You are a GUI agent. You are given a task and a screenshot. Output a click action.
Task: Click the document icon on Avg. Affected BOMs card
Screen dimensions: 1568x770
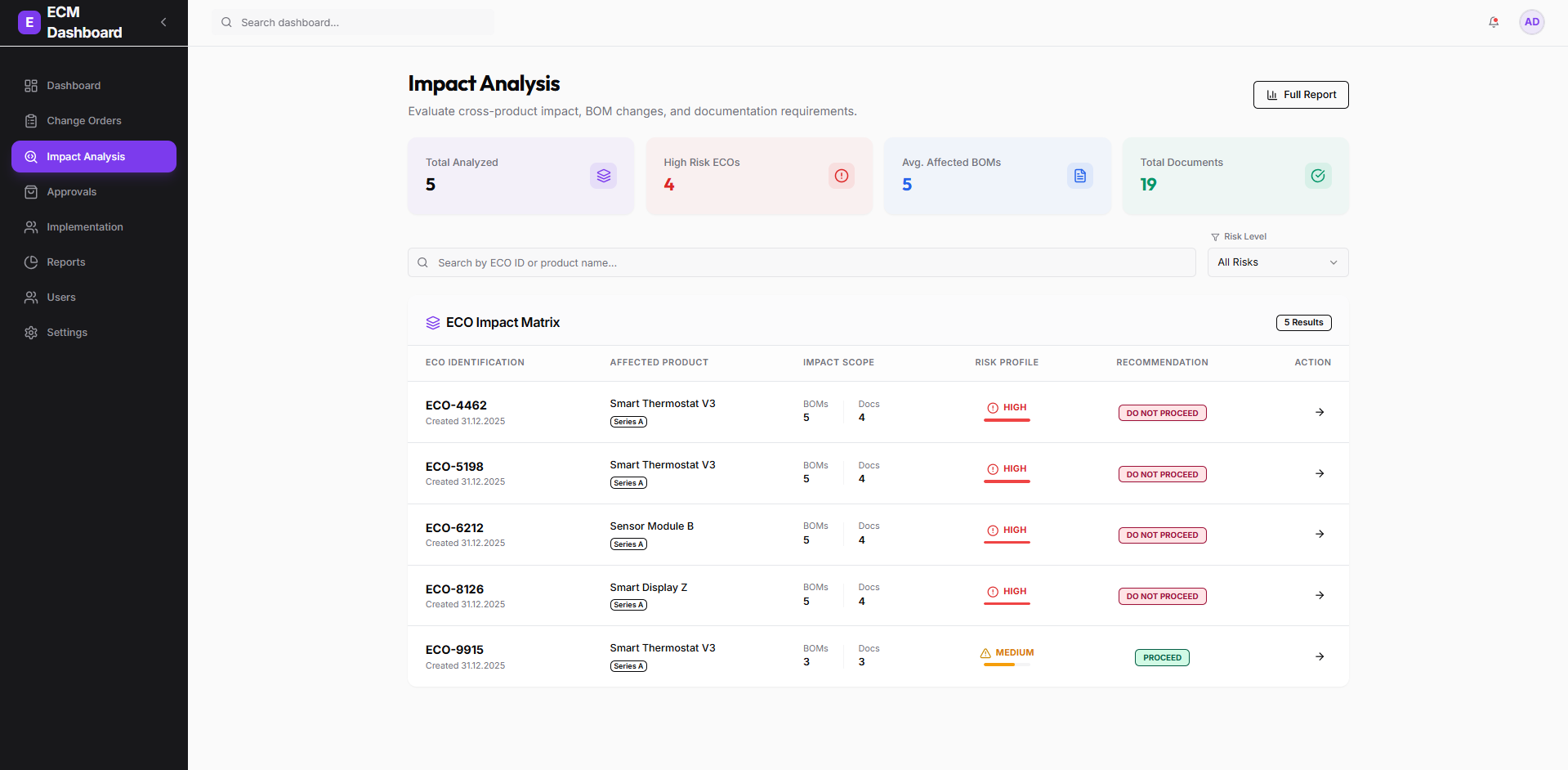pyautogui.click(x=1079, y=175)
